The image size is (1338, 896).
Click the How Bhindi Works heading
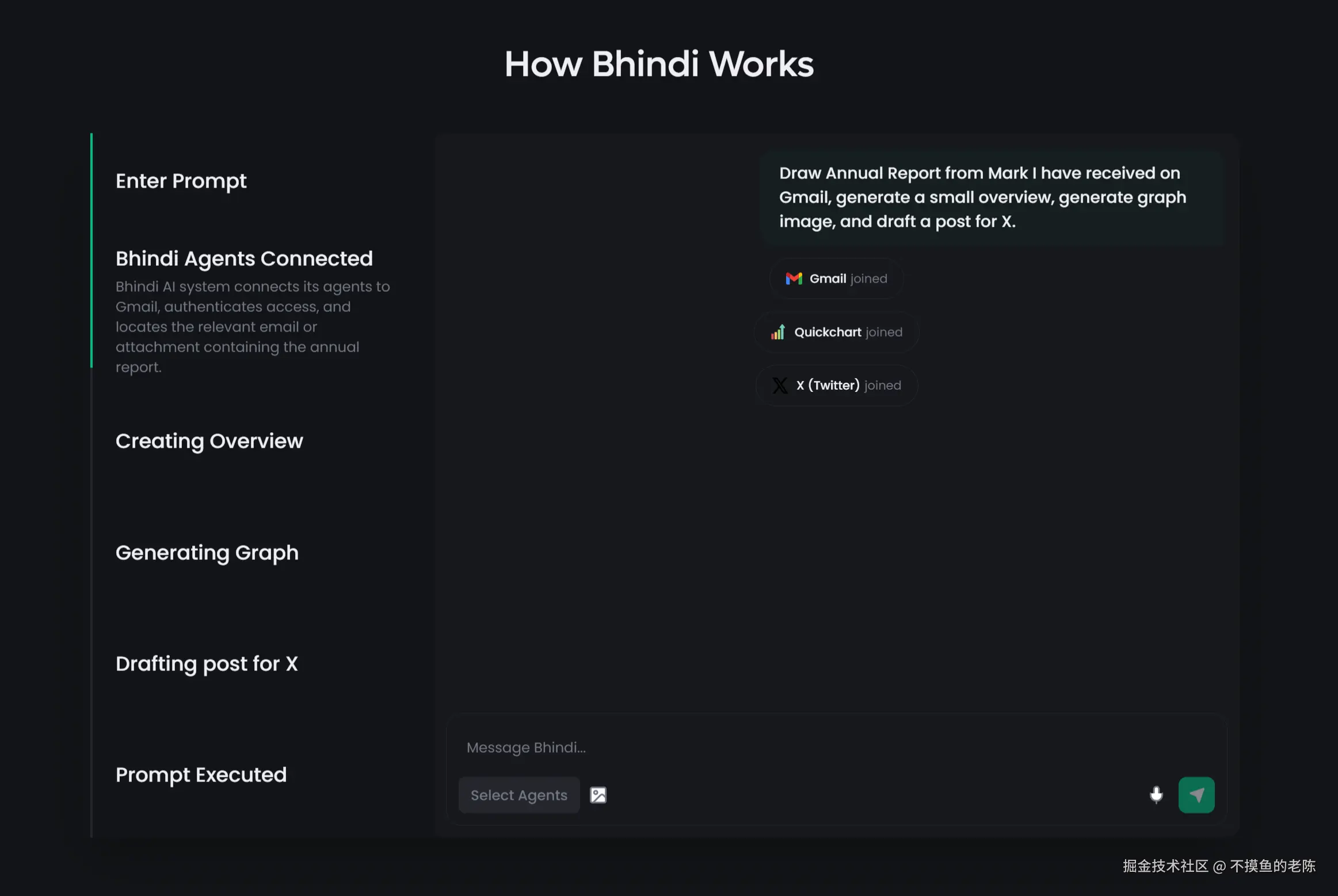click(x=659, y=64)
